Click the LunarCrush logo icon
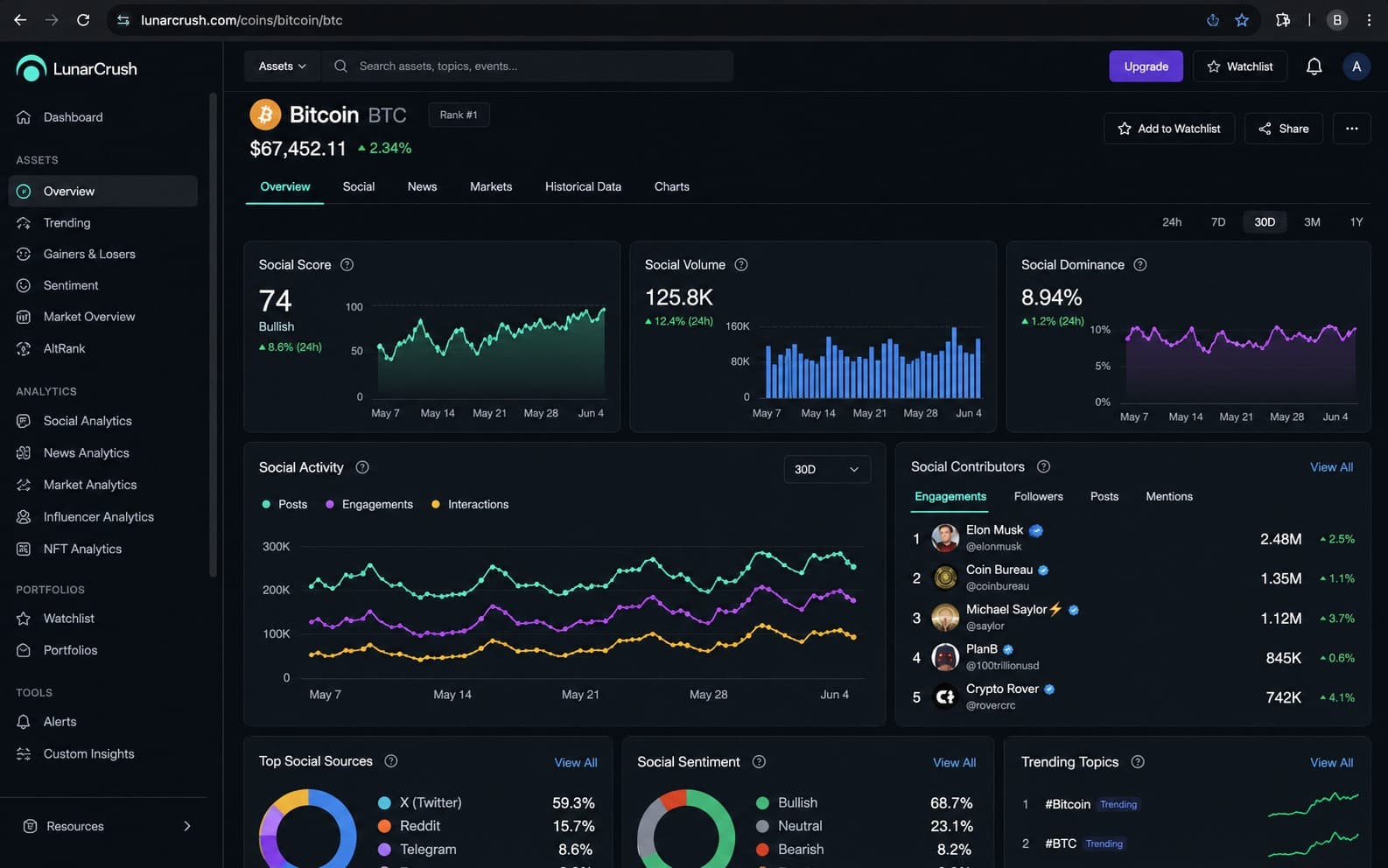This screenshot has height=868, width=1388. [x=31, y=68]
